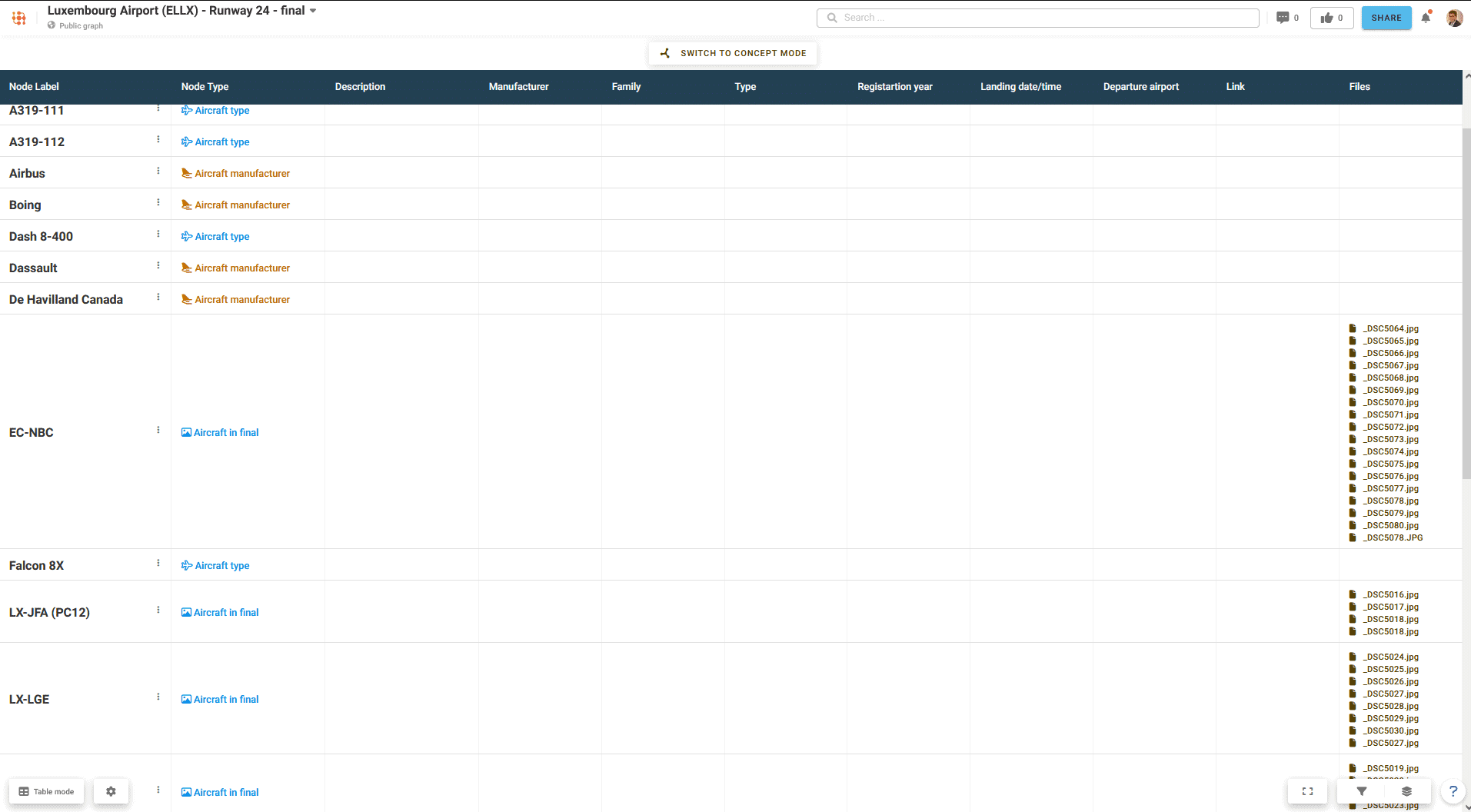The image size is (1471, 812).
Task: Click the thumbs-up like button
Action: 1332,18
